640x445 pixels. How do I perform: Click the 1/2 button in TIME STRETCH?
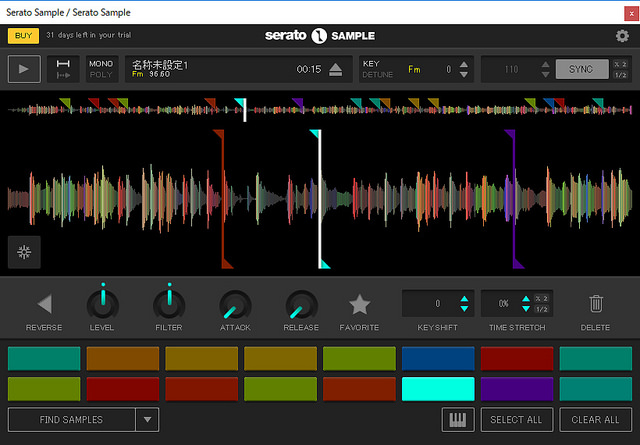point(541,309)
